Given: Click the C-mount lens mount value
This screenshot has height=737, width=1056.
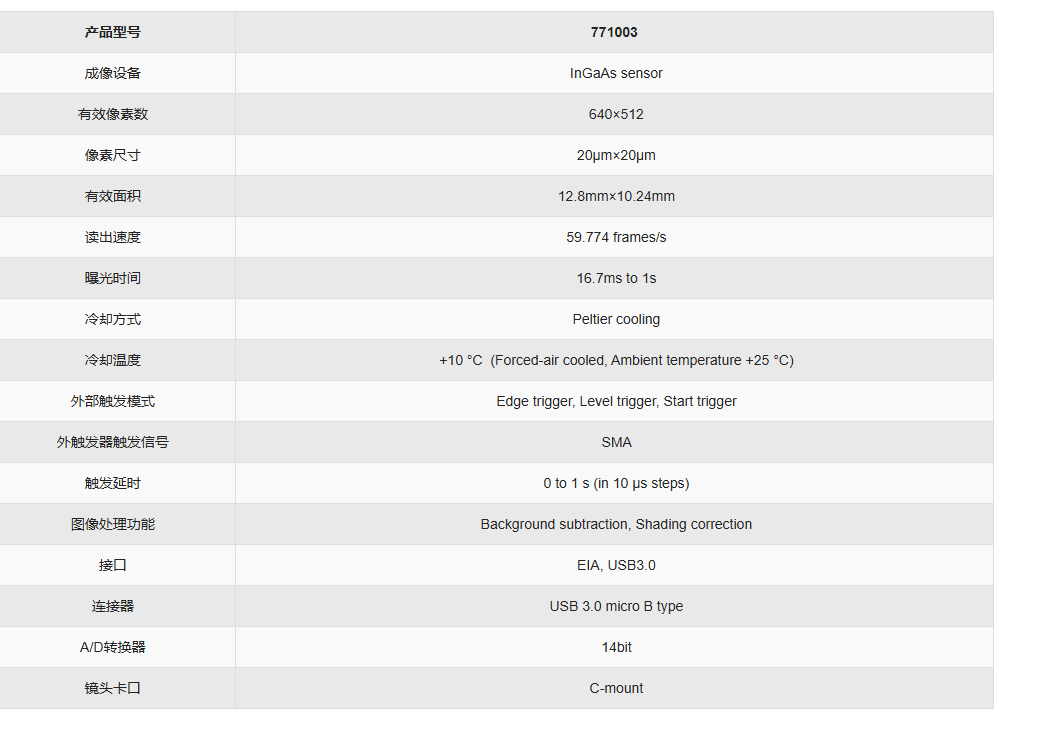Looking at the screenshot, I should [616, 688].
